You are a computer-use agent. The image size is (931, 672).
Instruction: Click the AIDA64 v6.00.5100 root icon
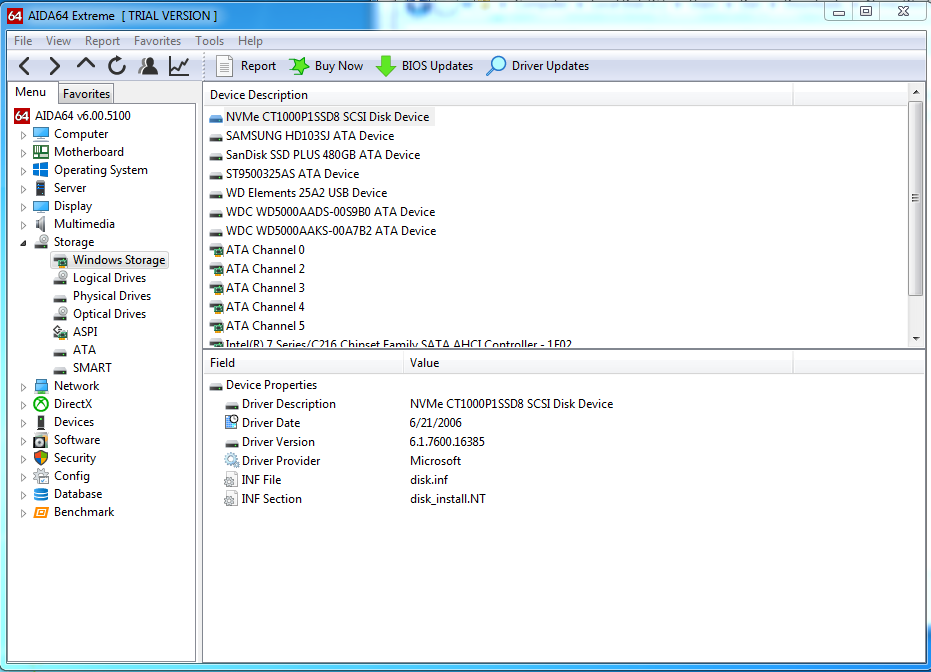coord(22,116)
